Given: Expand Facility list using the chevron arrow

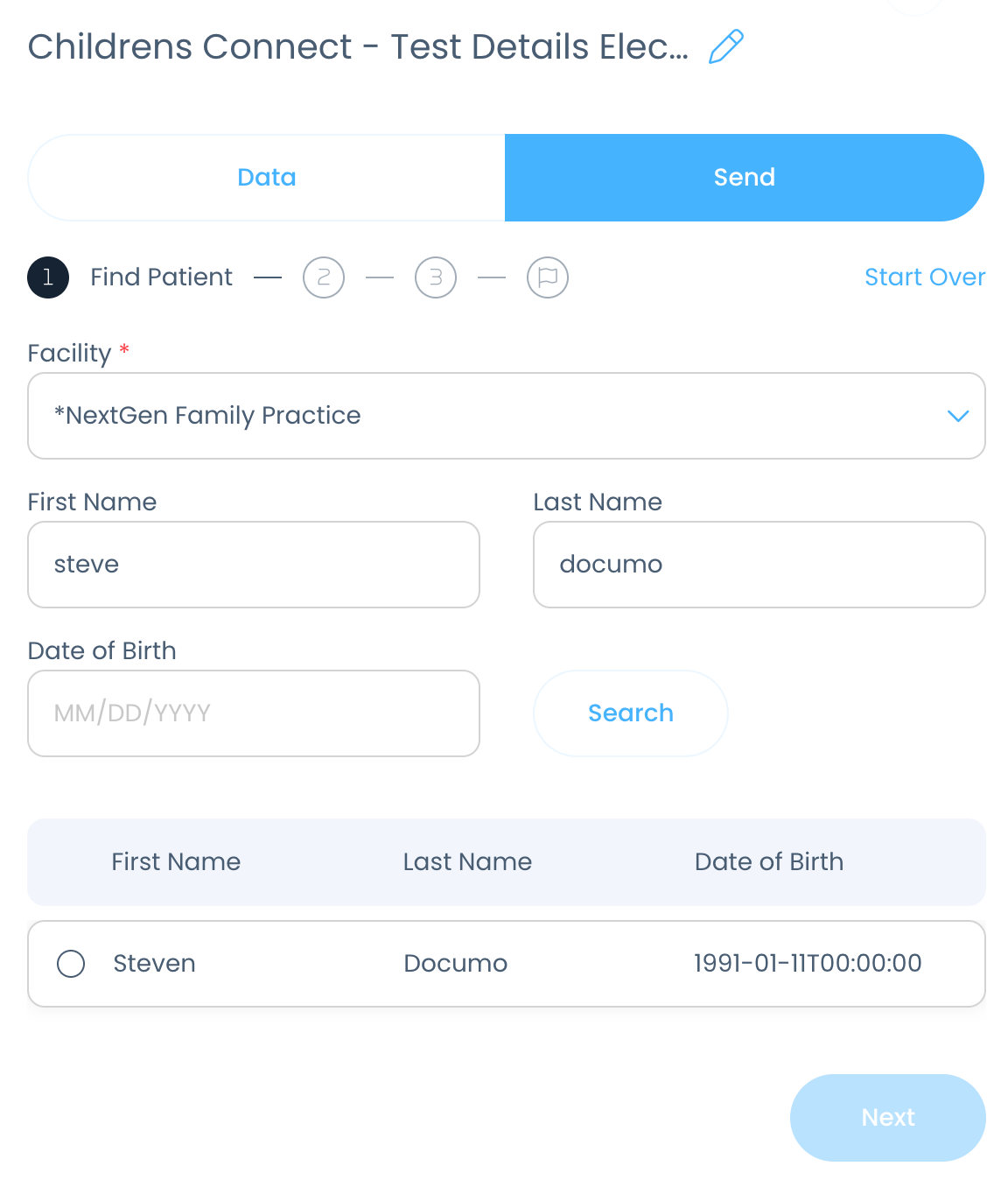Looking at the screenshot, I should click(x=958, y=416).
